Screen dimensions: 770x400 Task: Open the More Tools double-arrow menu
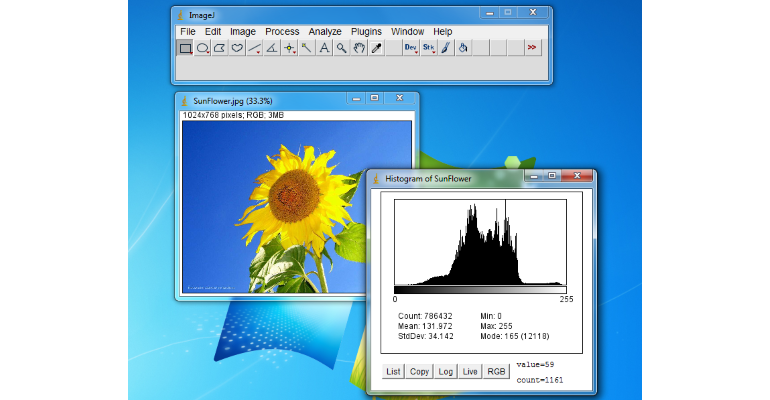tap(532, 48)
